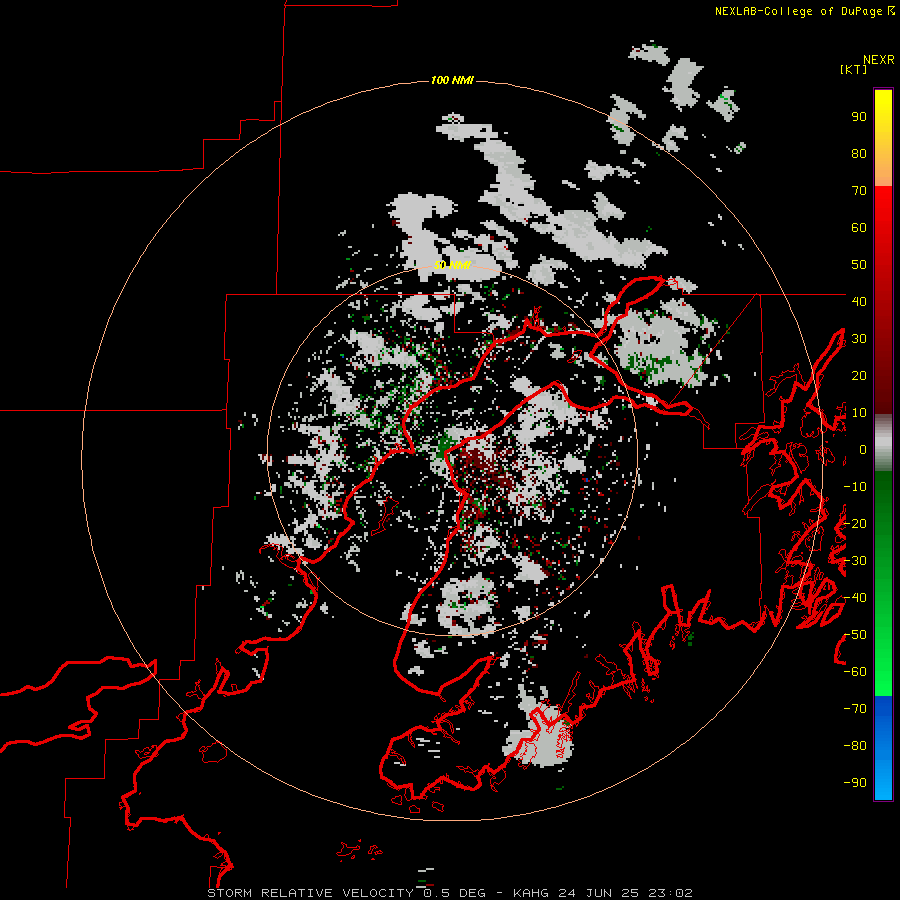Click the 50 value on velocity scale
This screenshot has height=900, width=900.
(x=859, y=265)
